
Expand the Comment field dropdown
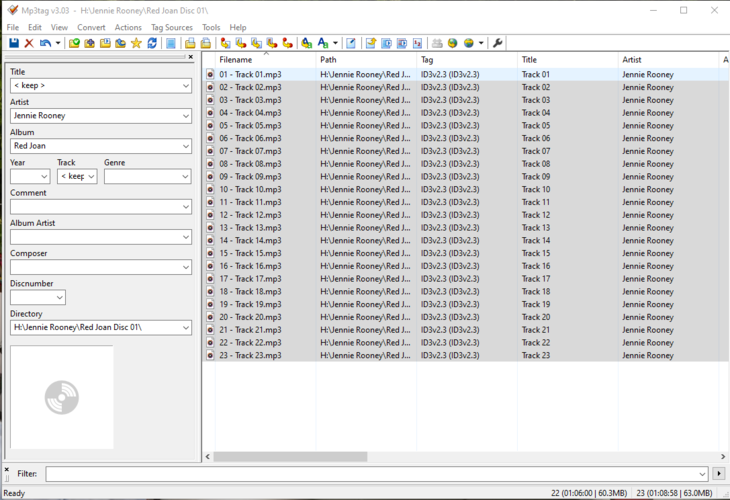[186, 207]
